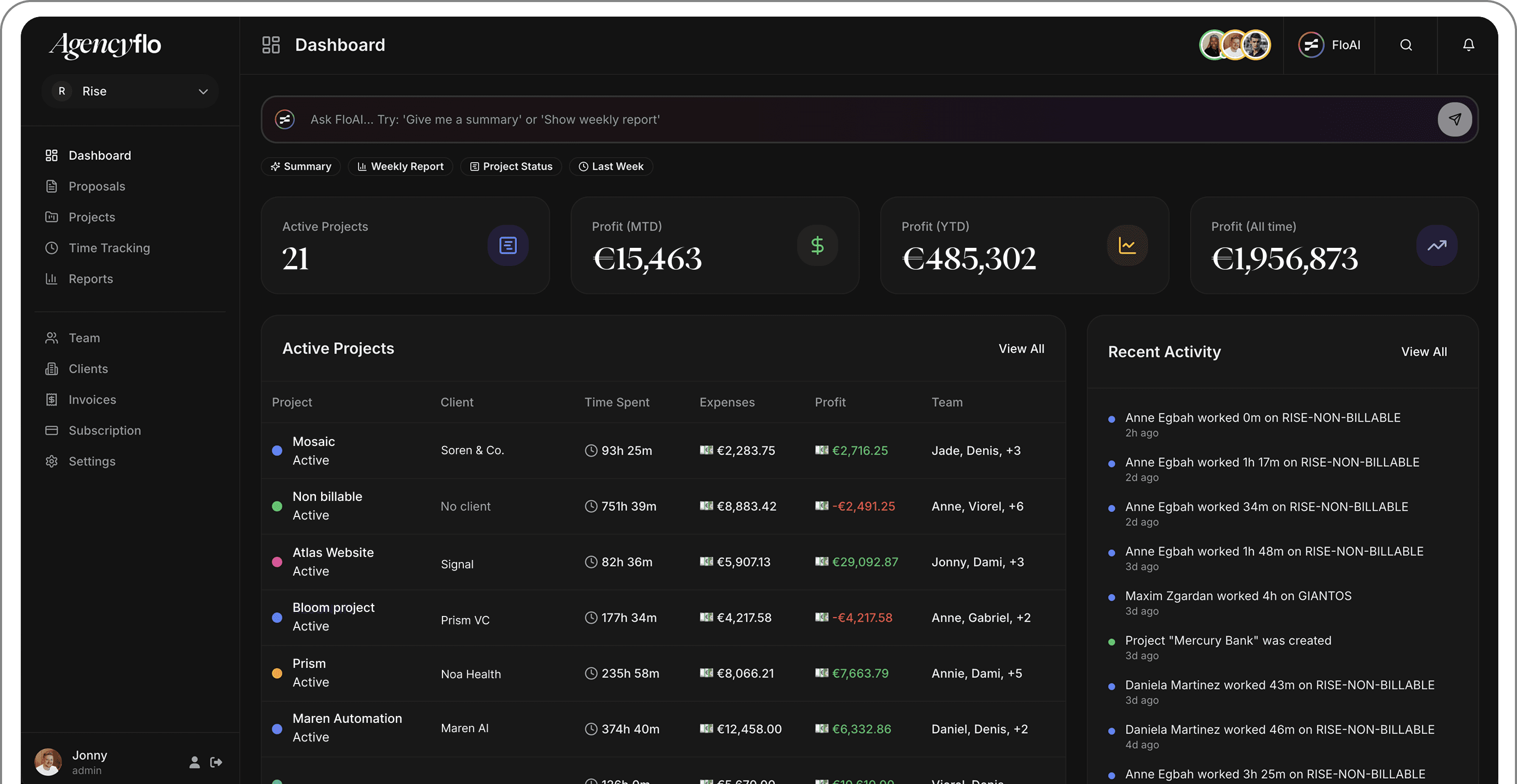Open the notifications bell icon
The image size is (1517, 784).
[1469, 44]
